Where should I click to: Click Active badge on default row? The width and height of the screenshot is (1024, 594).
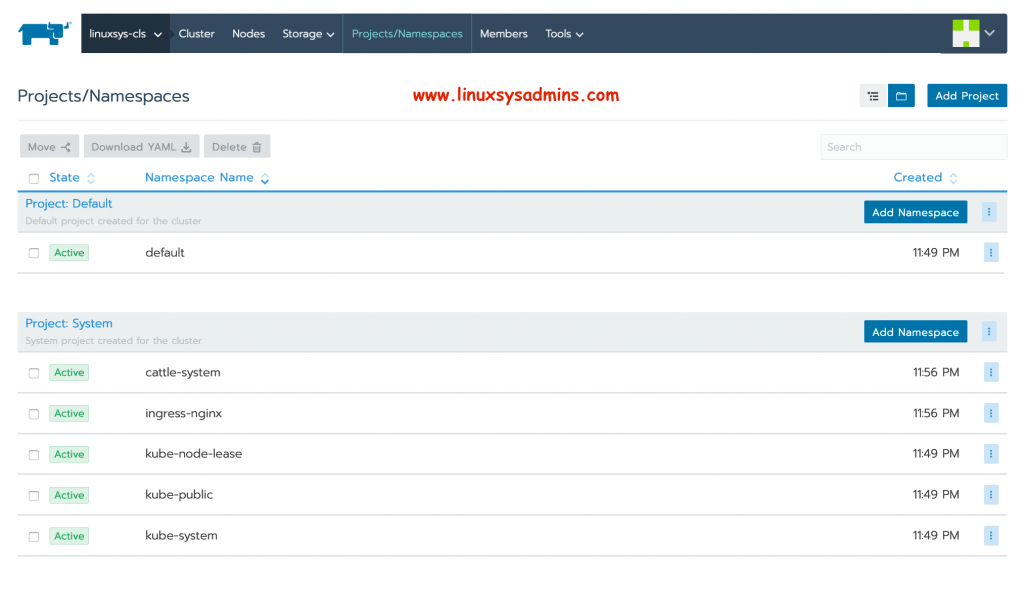tap(69, 253)
